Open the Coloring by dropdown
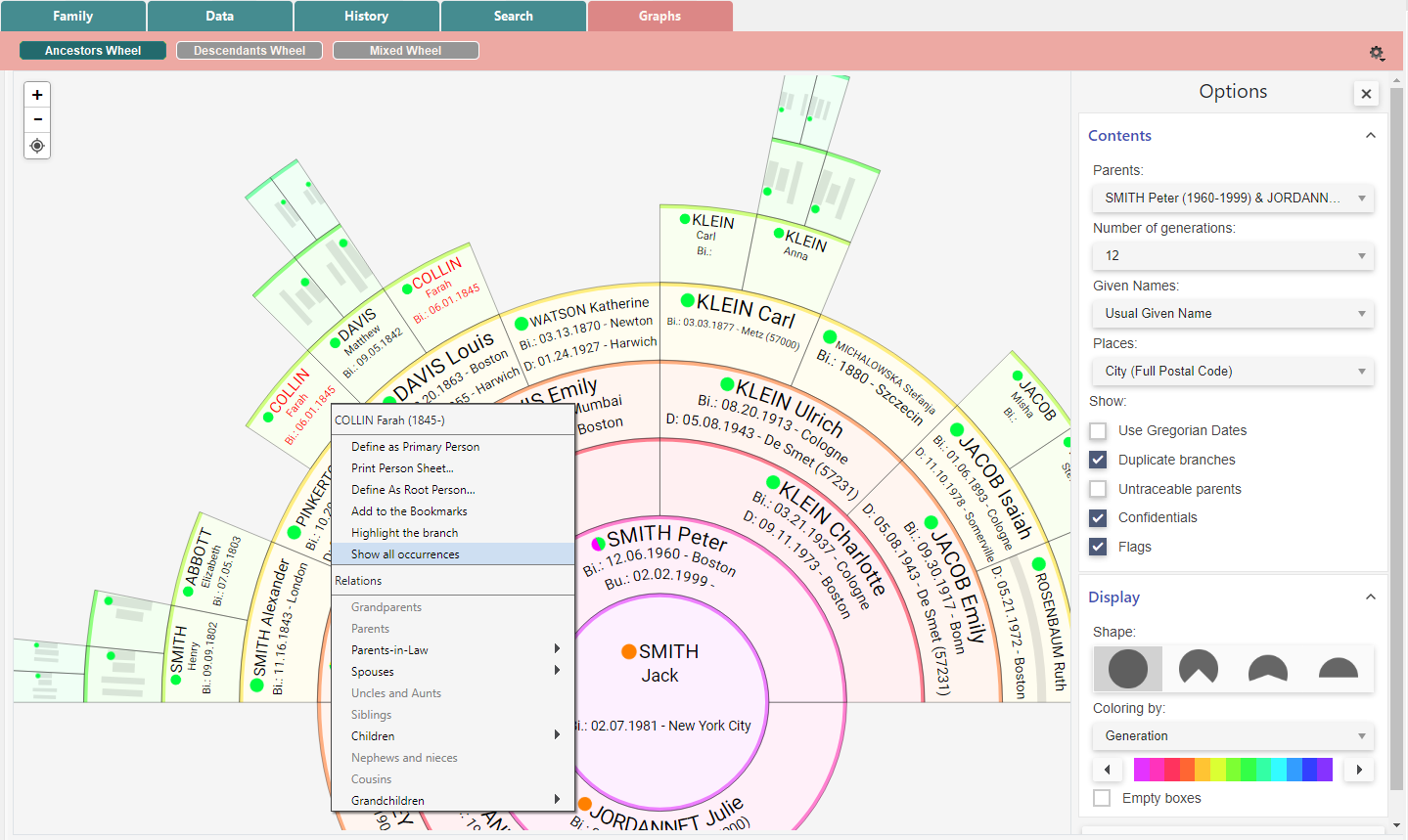Screen dimensions: 1408x840 (x=1233, y=735)
